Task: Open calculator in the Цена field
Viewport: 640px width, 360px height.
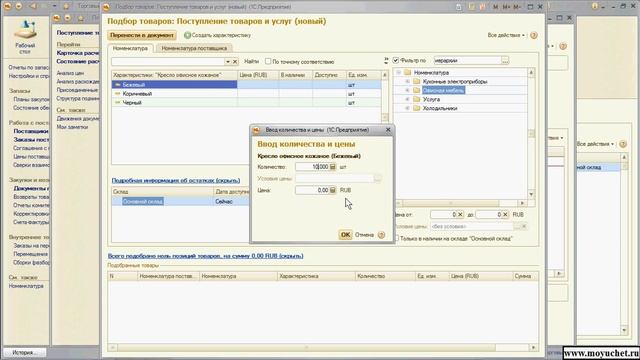Action: point(333,190)
